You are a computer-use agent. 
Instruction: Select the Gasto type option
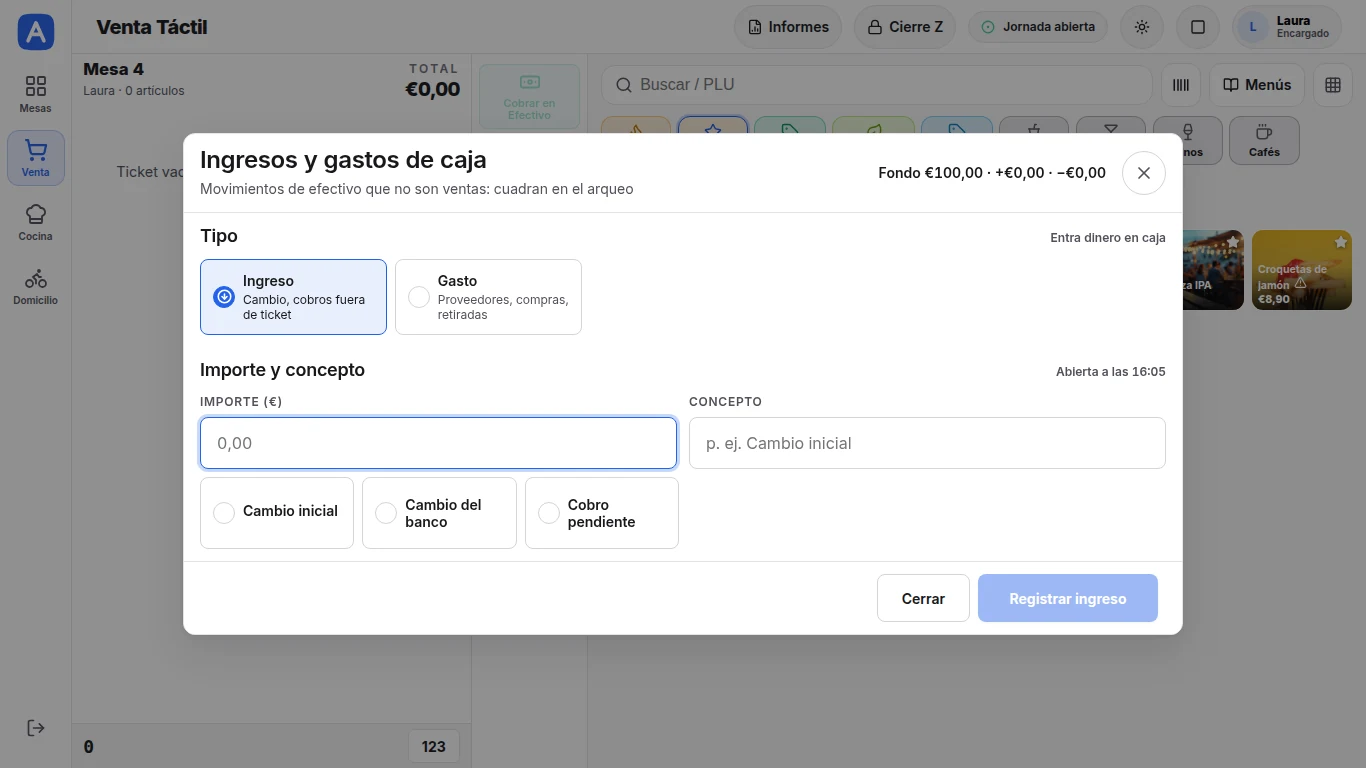point(488,297)
